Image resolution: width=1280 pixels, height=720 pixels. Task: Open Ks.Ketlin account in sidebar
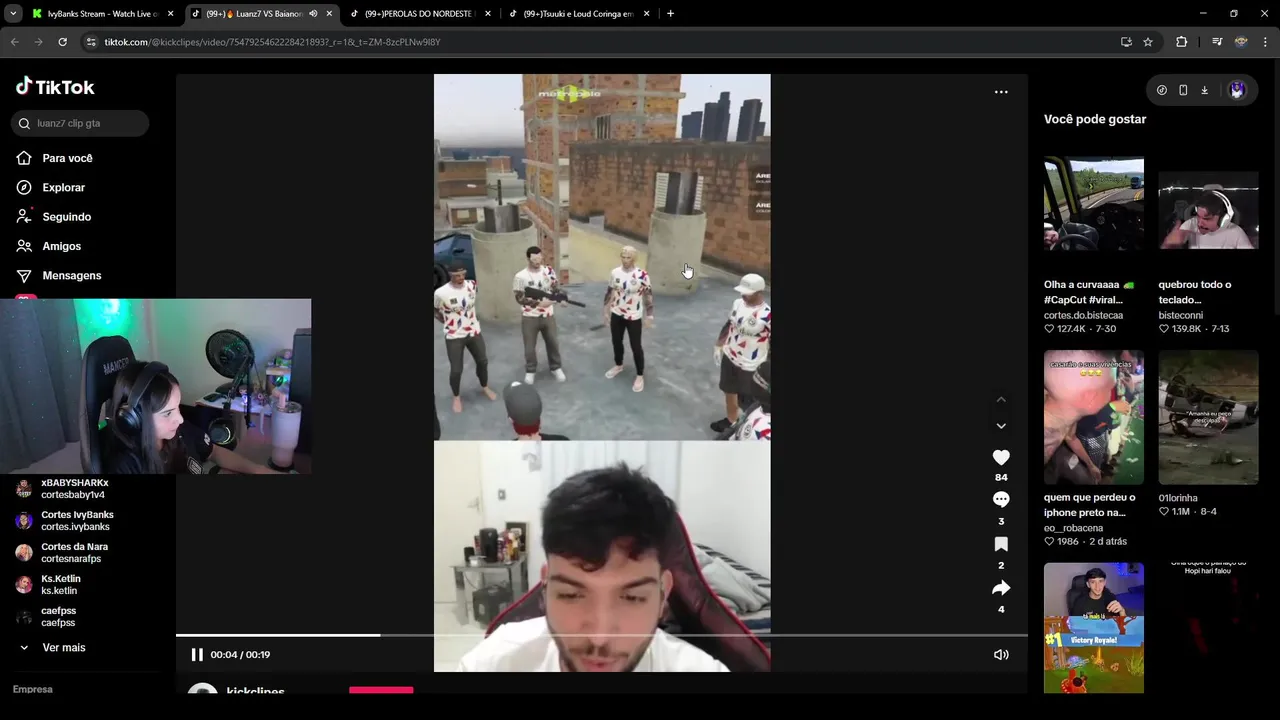50,585
